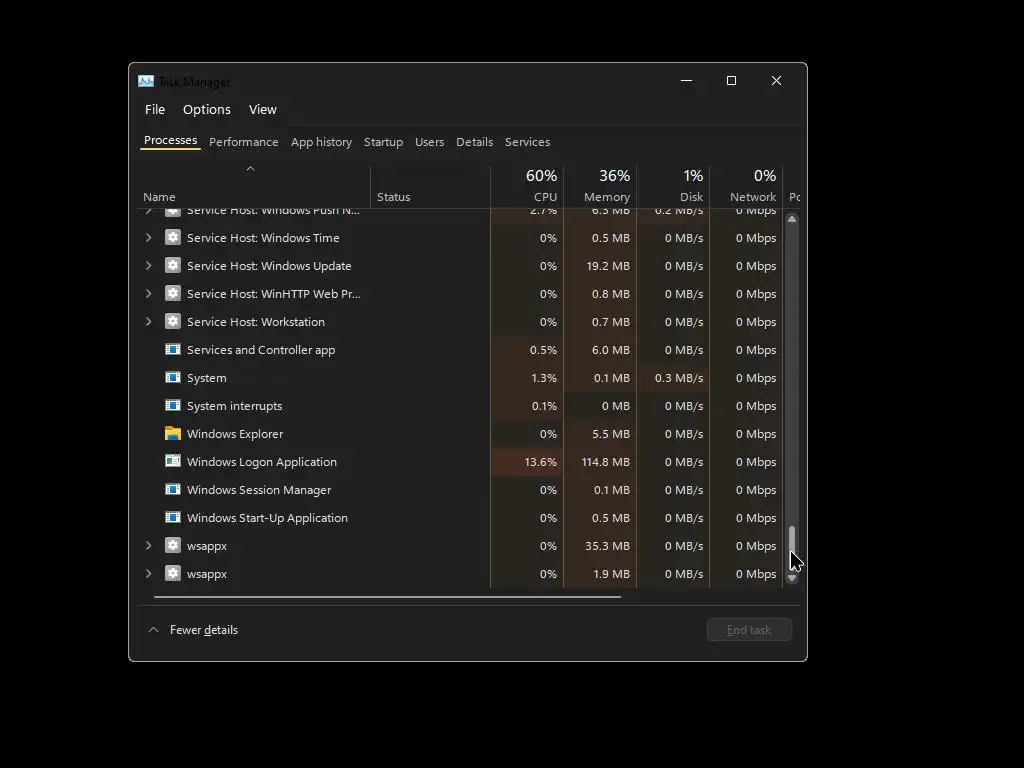Sort processes by CPU column
The image size is (1024, 768).
[527, 187]
